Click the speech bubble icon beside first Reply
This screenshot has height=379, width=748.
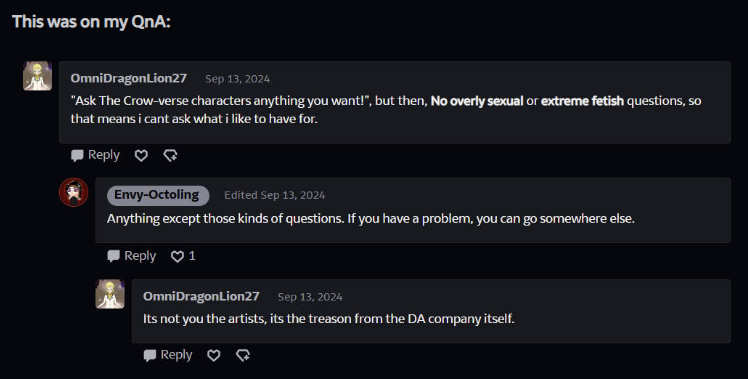click(77, 156)
